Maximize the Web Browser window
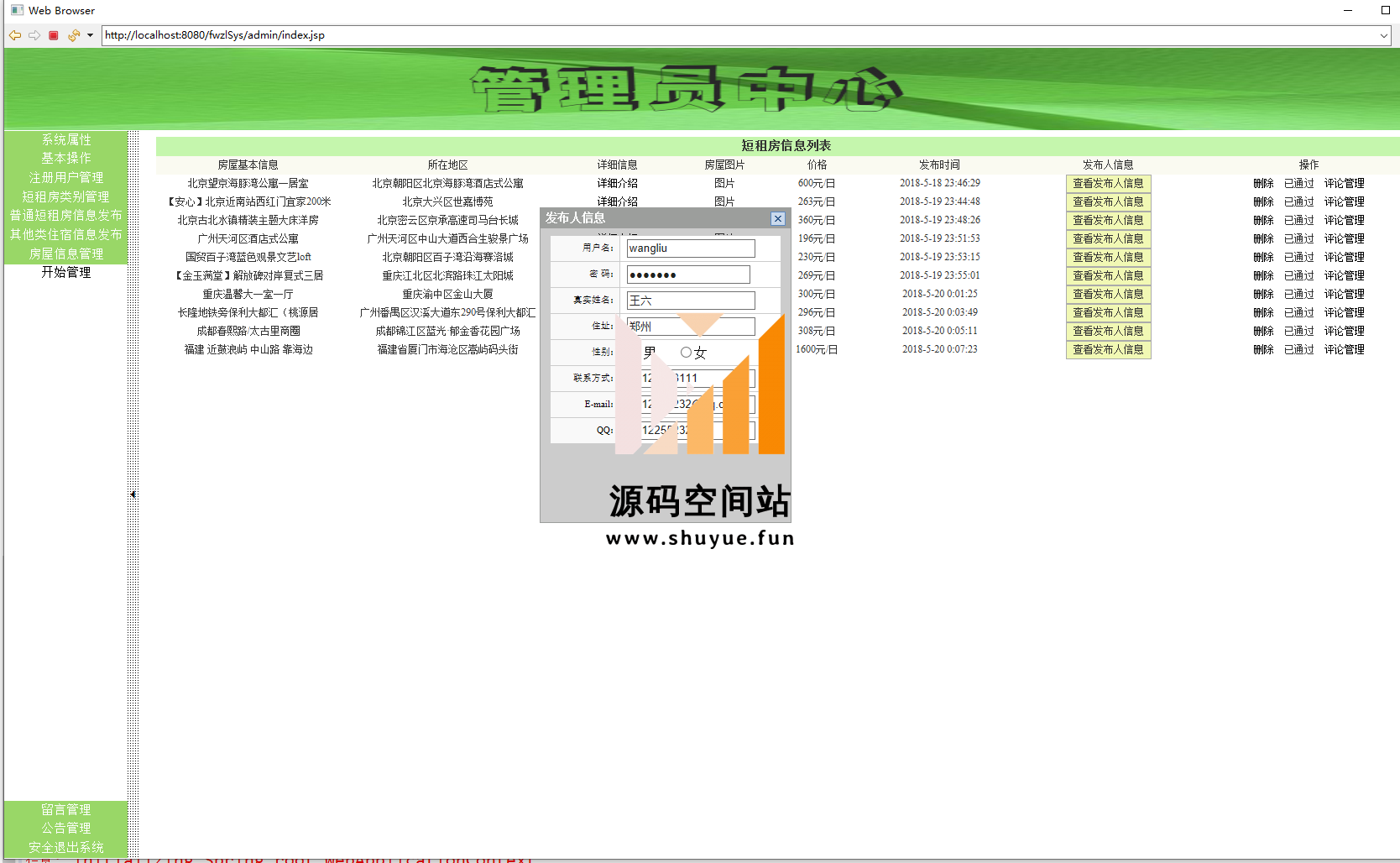 (1386, 10)
